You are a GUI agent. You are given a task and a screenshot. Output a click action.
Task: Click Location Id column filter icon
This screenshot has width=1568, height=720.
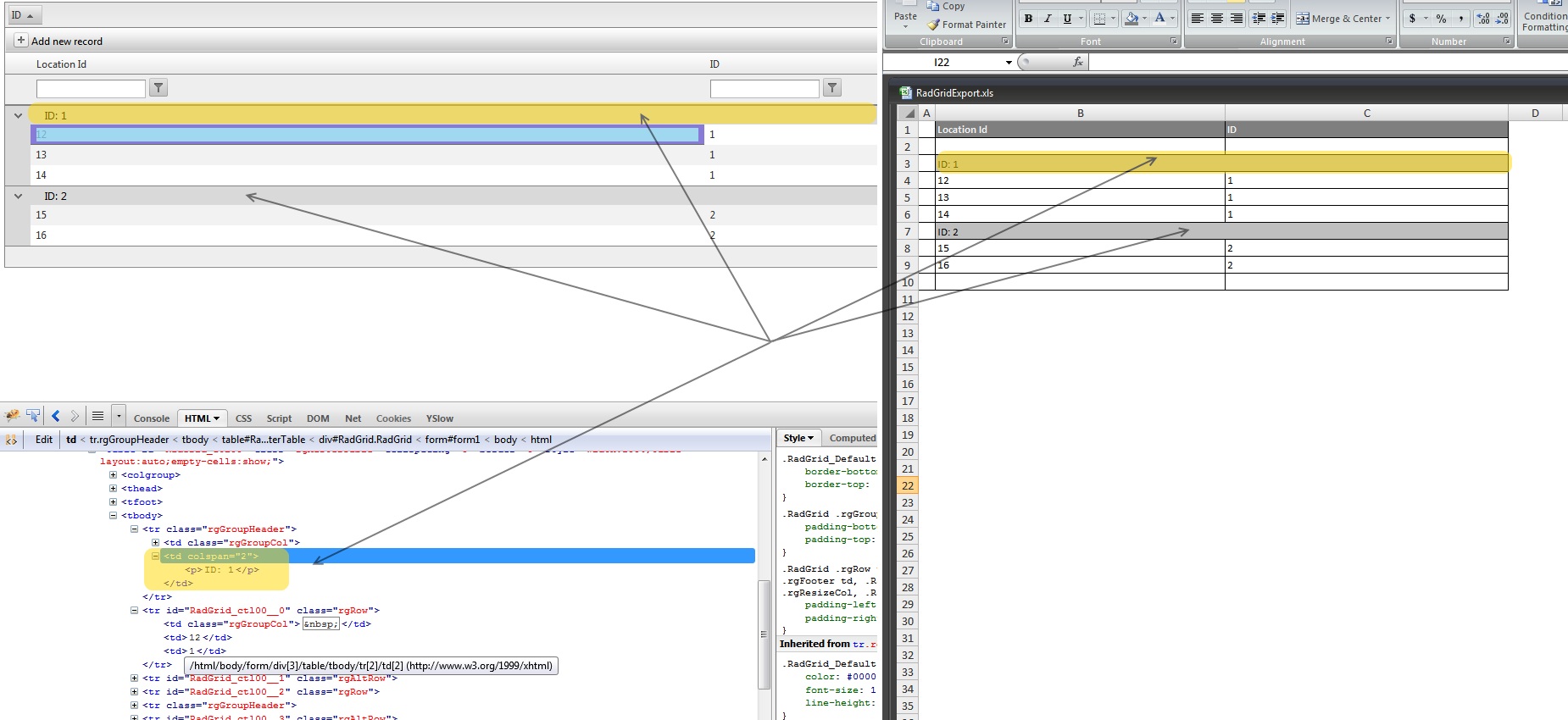pyautogui.click(x=158, y=88)
